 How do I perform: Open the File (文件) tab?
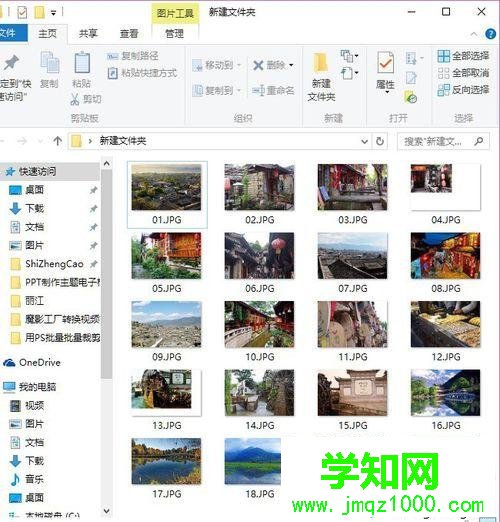[x=13, y=33]
